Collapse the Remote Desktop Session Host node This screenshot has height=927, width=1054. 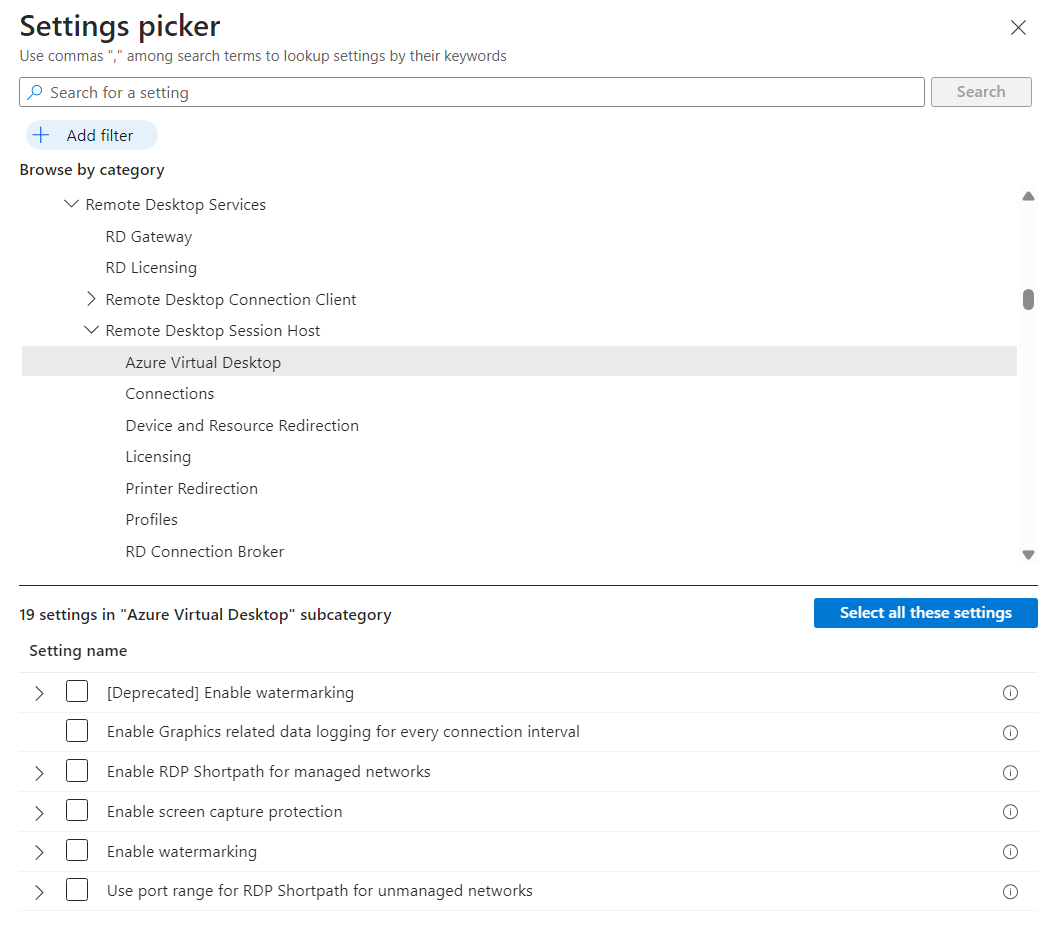[92, 330]
